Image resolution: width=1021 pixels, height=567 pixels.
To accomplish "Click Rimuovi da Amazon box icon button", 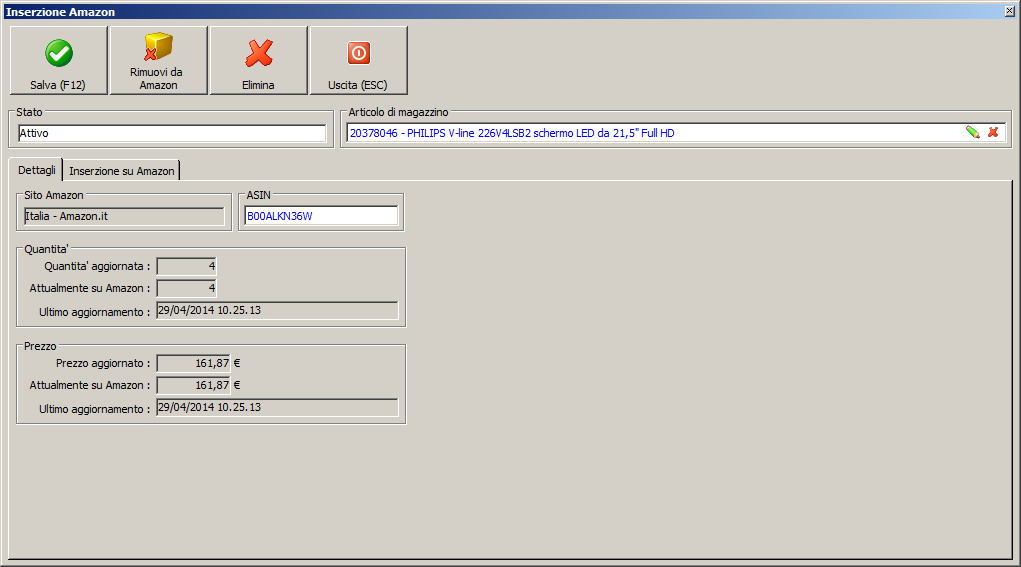I will (x=158, y=61).
